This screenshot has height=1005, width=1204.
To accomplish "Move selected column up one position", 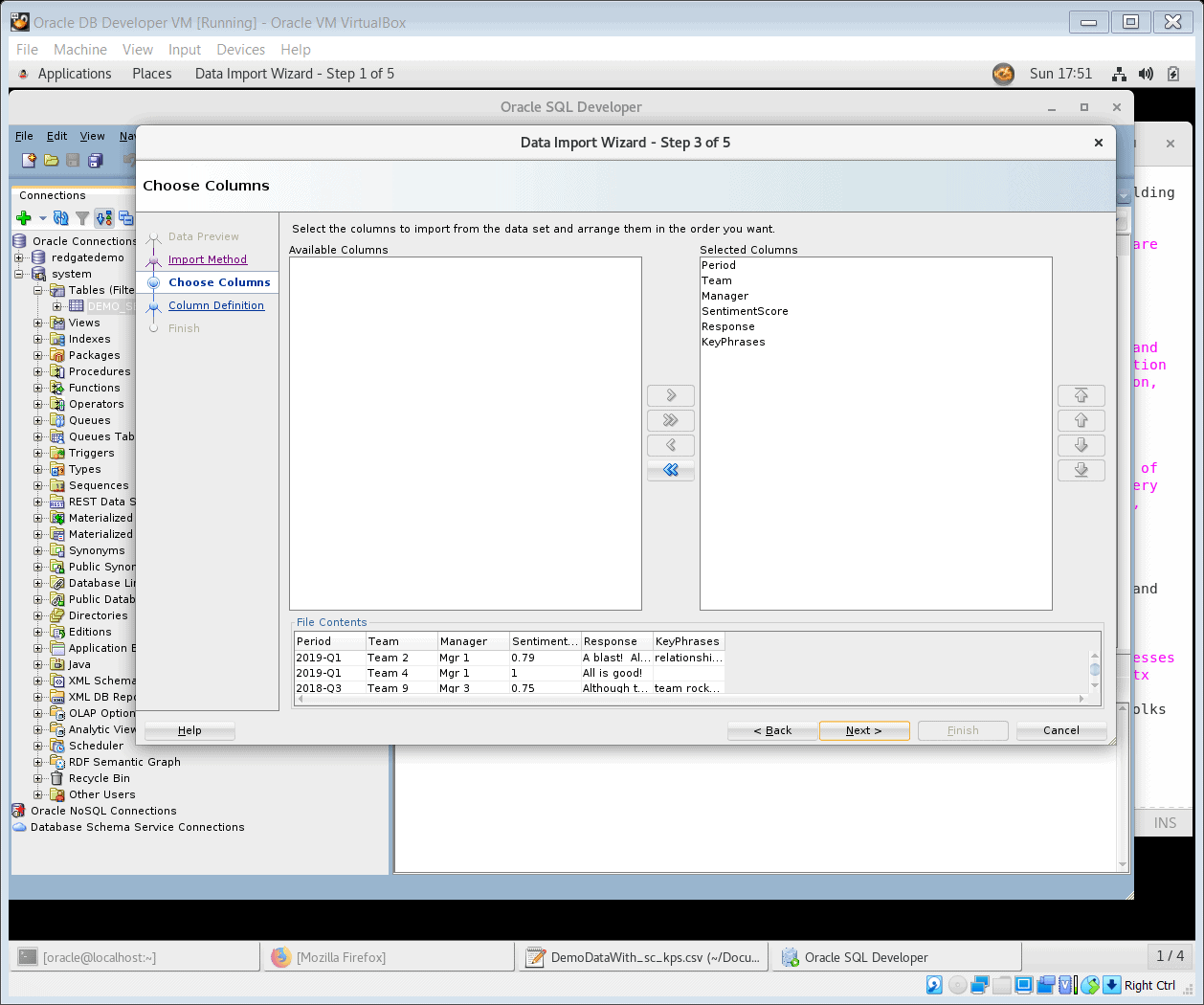I will (x=1081, y=420).
